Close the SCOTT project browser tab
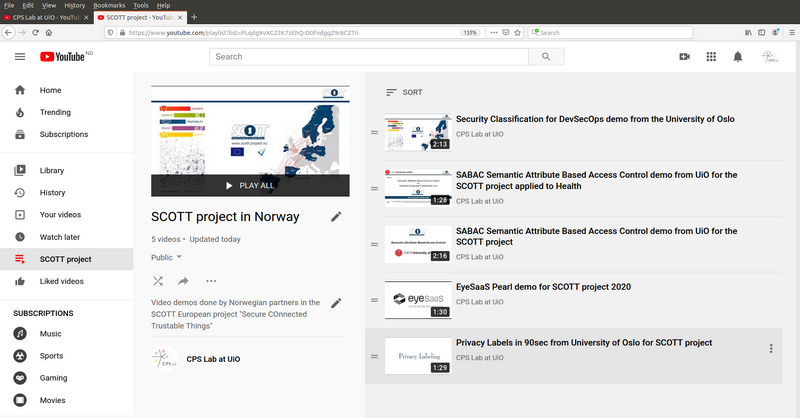This screenshot has width=800, height=418. 180,17
